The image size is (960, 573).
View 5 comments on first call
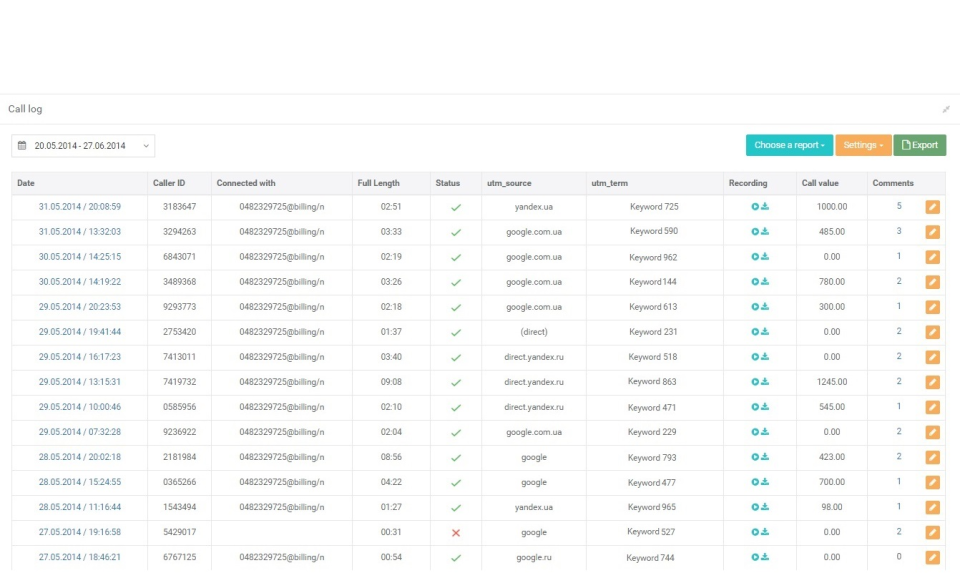coord(899,206)
